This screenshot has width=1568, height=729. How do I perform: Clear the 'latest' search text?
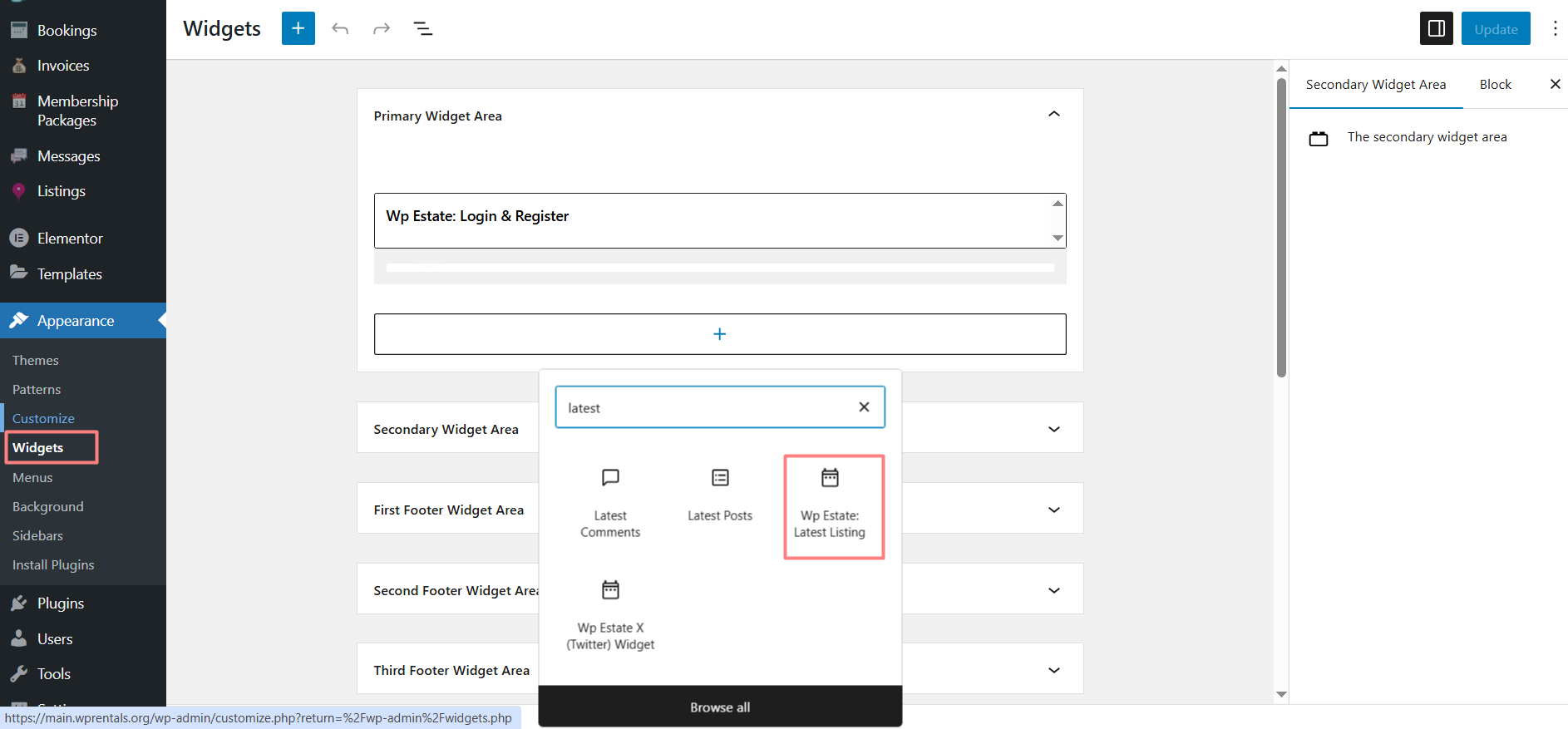(864, 406)
